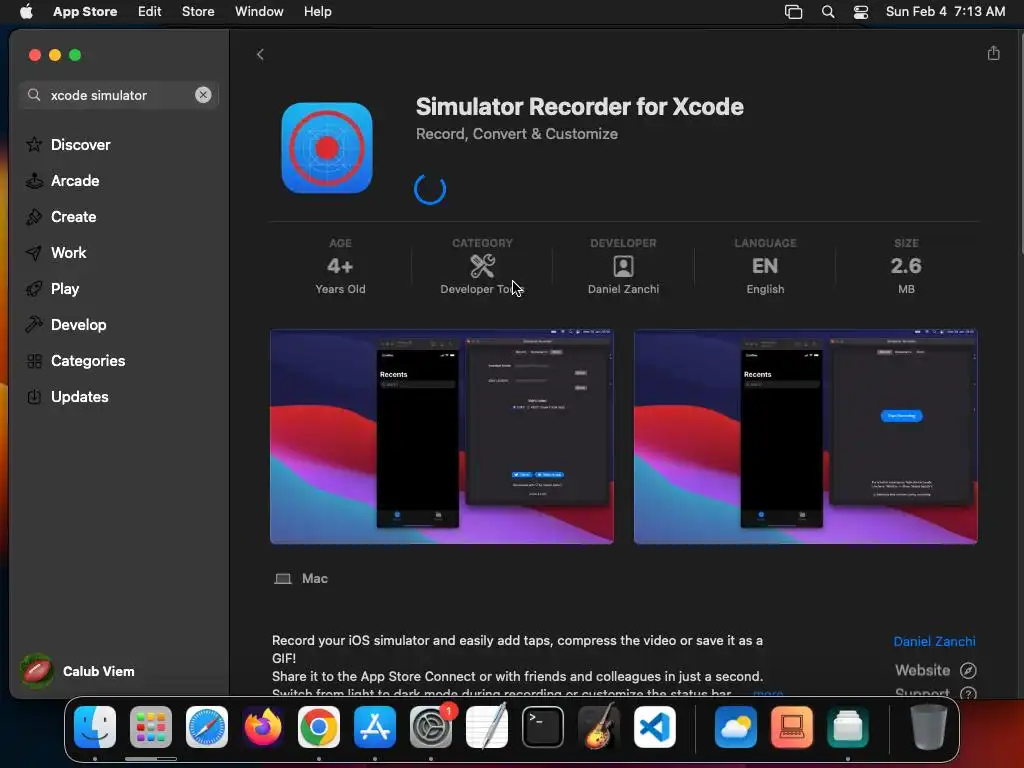Click the Mac platform icon
Image resolution: width=1024 pixels, height=768 pixels.
coord(283,579)
